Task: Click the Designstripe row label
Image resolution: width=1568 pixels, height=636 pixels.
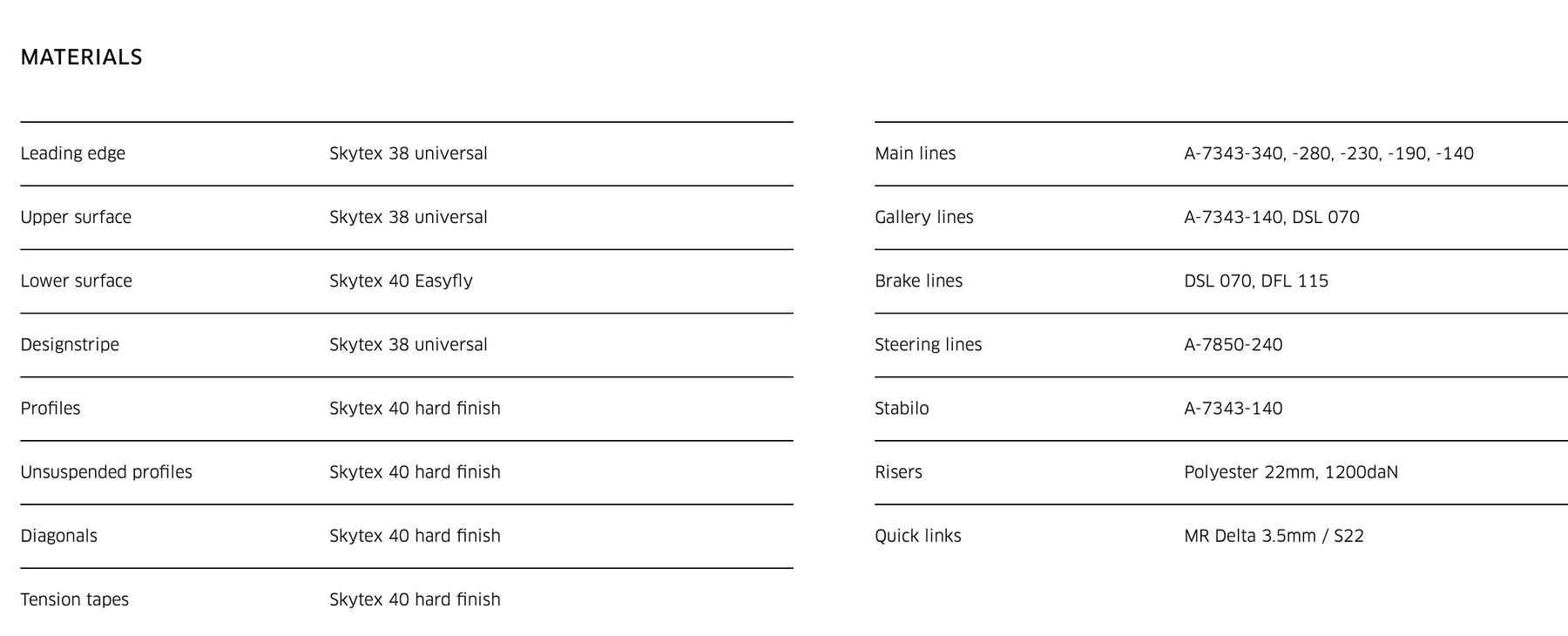Action: [70, 345]
